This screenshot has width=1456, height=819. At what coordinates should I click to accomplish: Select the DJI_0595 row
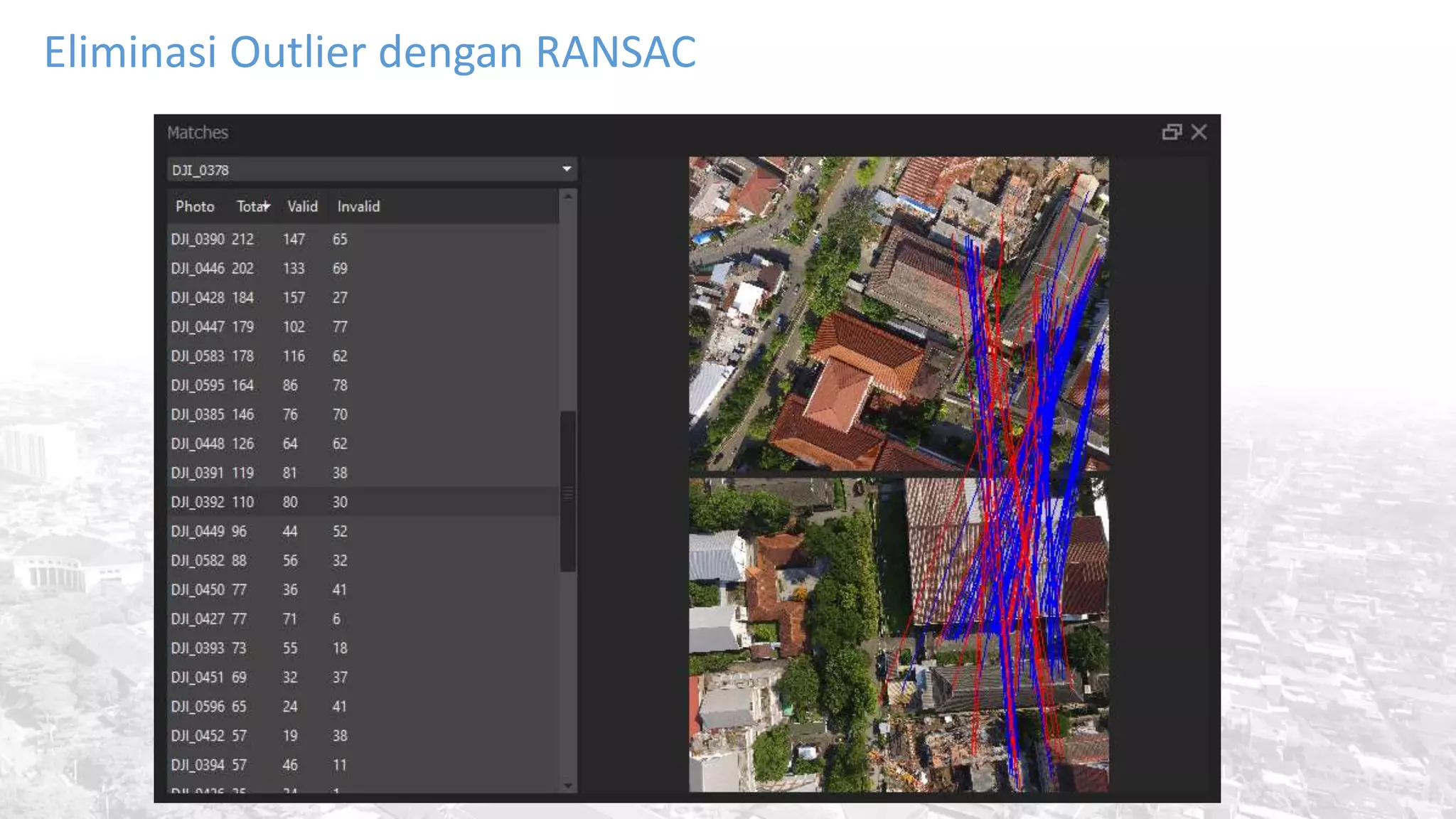[x=363, y=385]
